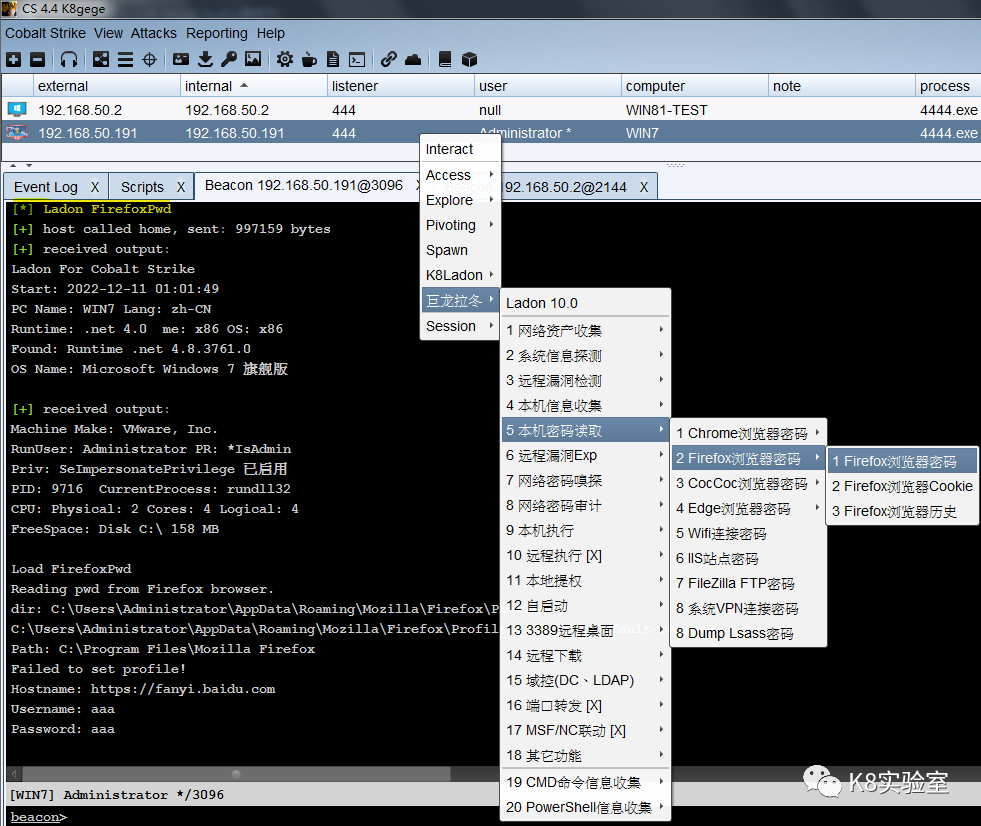Click the target view crosshair icon
This screenshot has width=981, height=826.
coord(150,59)
